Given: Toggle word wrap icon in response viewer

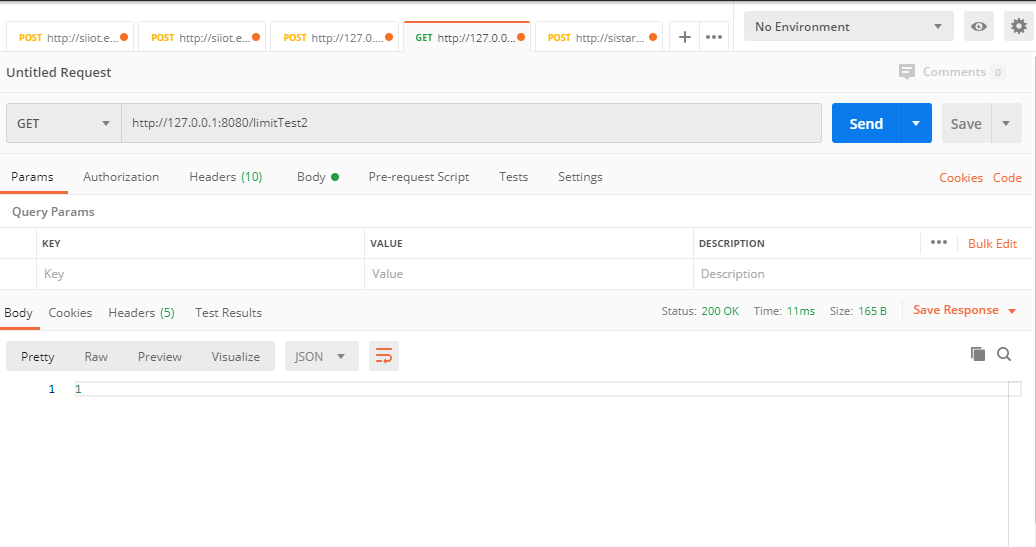Looking at the screenshot, I should pos(384,356).
